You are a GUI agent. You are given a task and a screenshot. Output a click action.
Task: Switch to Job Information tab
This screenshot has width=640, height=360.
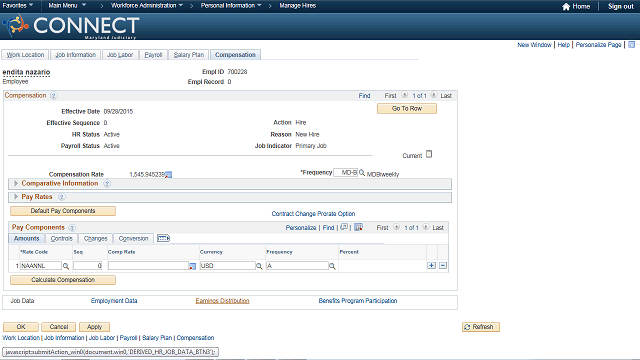[76, 55]
